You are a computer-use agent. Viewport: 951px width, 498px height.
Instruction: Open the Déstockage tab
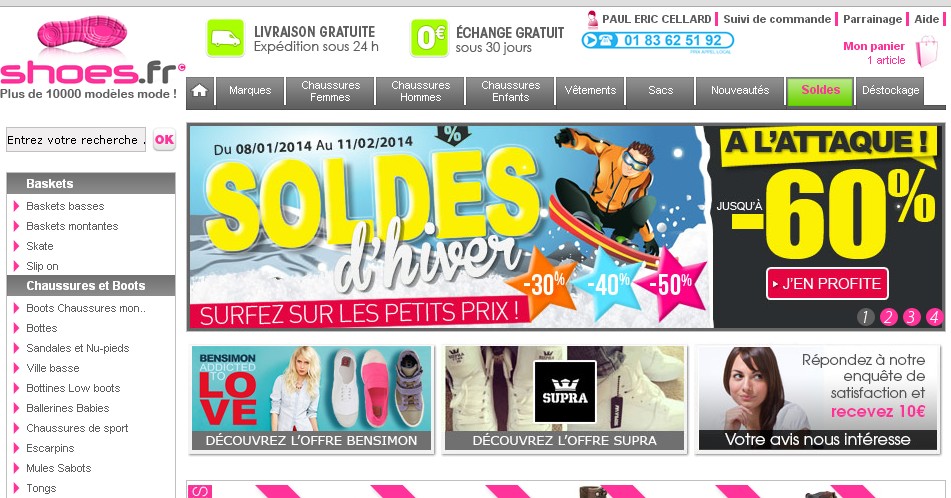(890, 91)
